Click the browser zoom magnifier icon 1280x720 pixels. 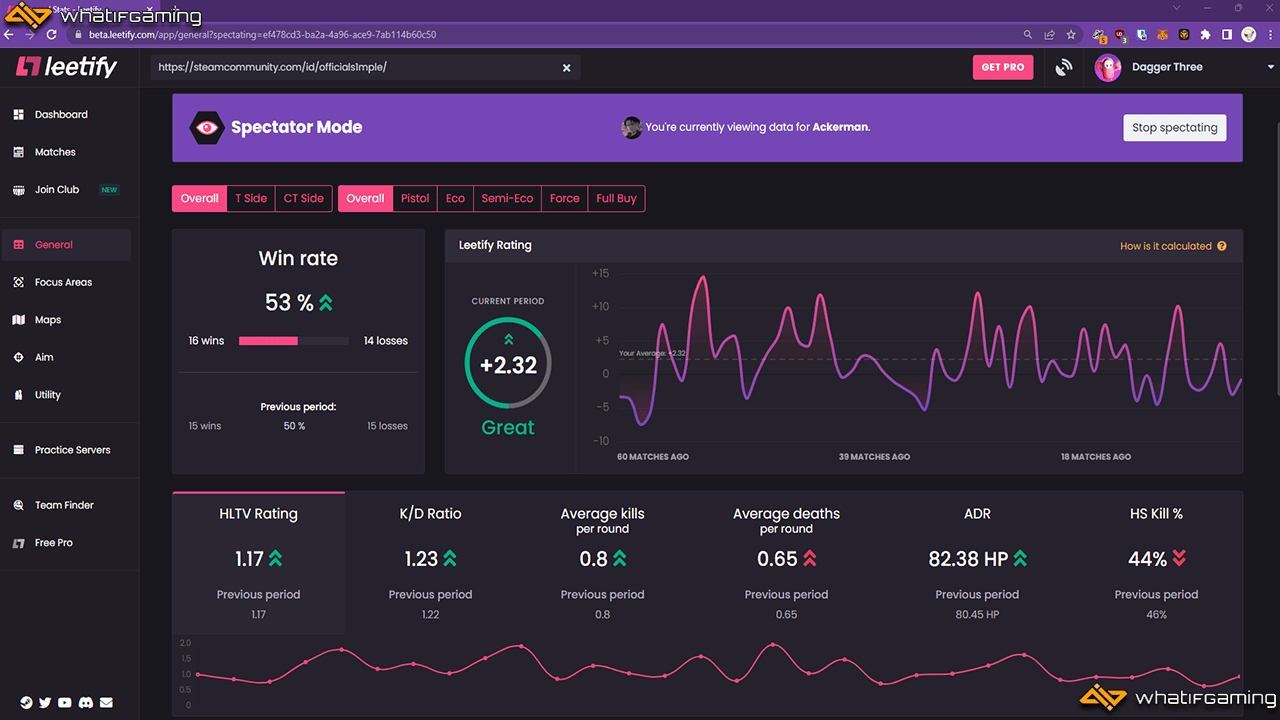click(x=1028, y=34)
